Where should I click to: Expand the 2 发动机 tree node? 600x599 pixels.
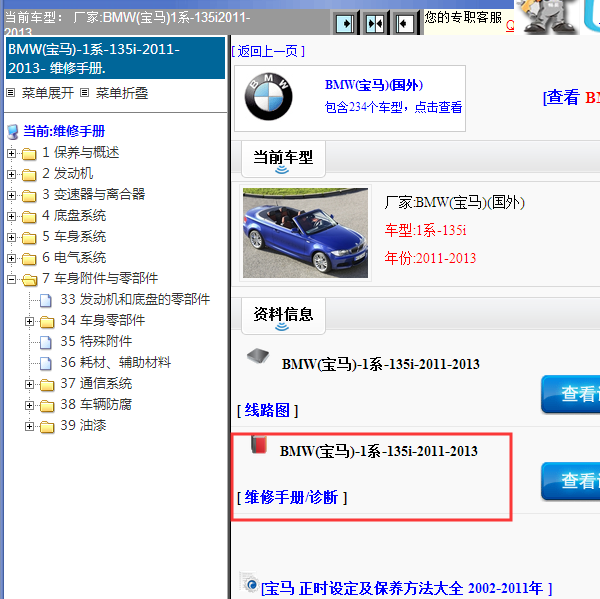pyautogui.click(x=11, y=175)
